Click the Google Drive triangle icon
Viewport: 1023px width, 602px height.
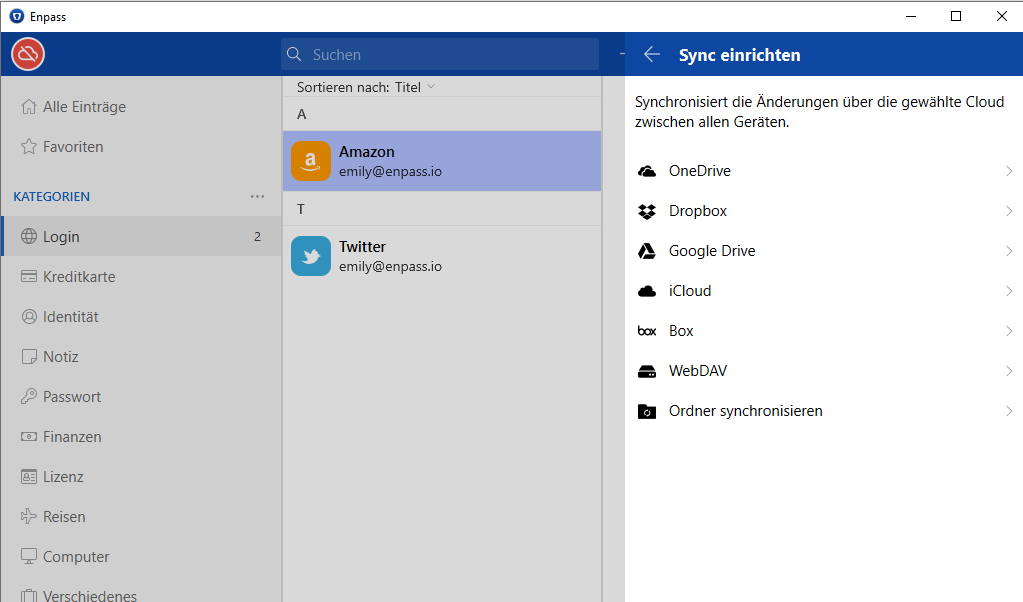tap(647, 251)
